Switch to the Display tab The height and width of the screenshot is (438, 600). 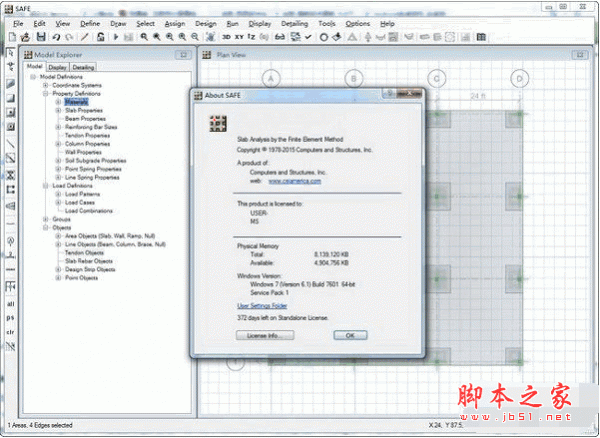click(x=57, y=67)
